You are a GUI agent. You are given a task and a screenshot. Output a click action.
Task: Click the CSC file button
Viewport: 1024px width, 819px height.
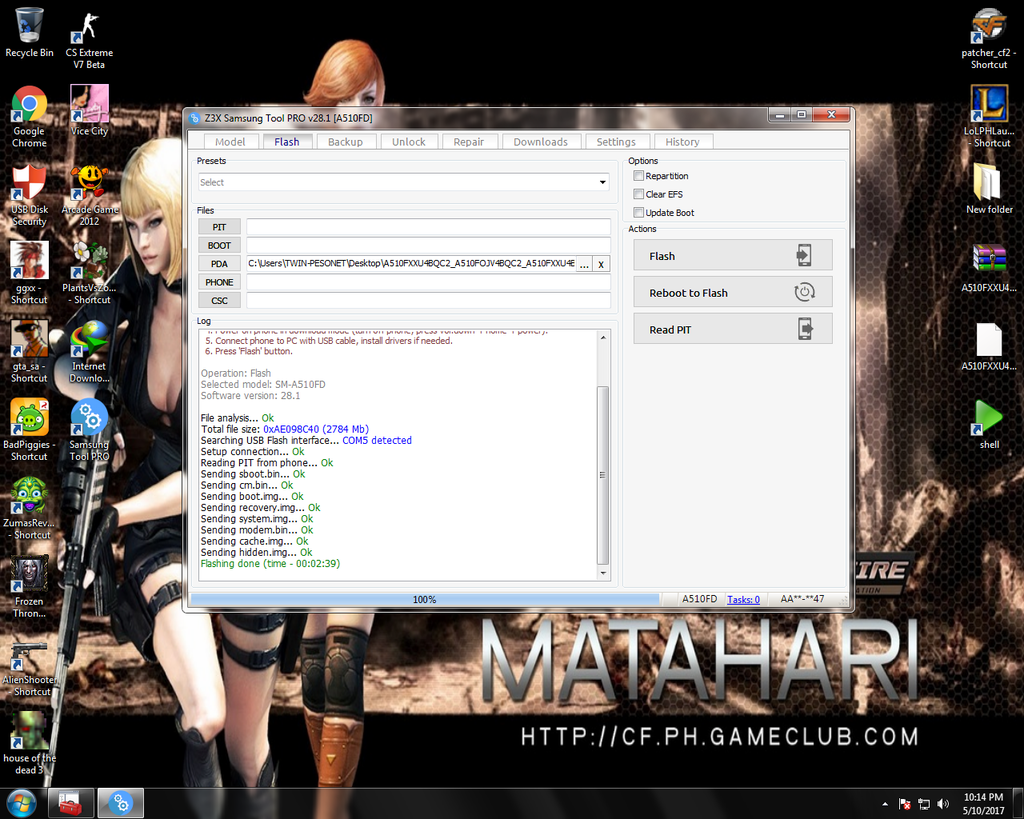(x=219, y=300)
